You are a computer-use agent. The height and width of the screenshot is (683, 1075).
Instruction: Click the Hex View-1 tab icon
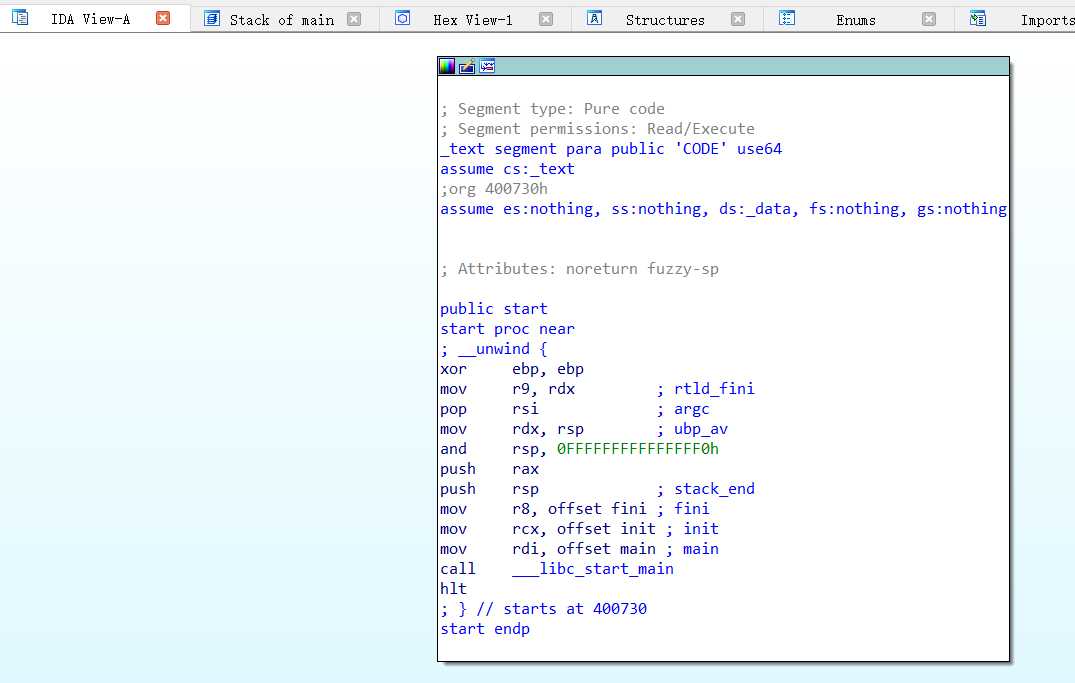402,19
